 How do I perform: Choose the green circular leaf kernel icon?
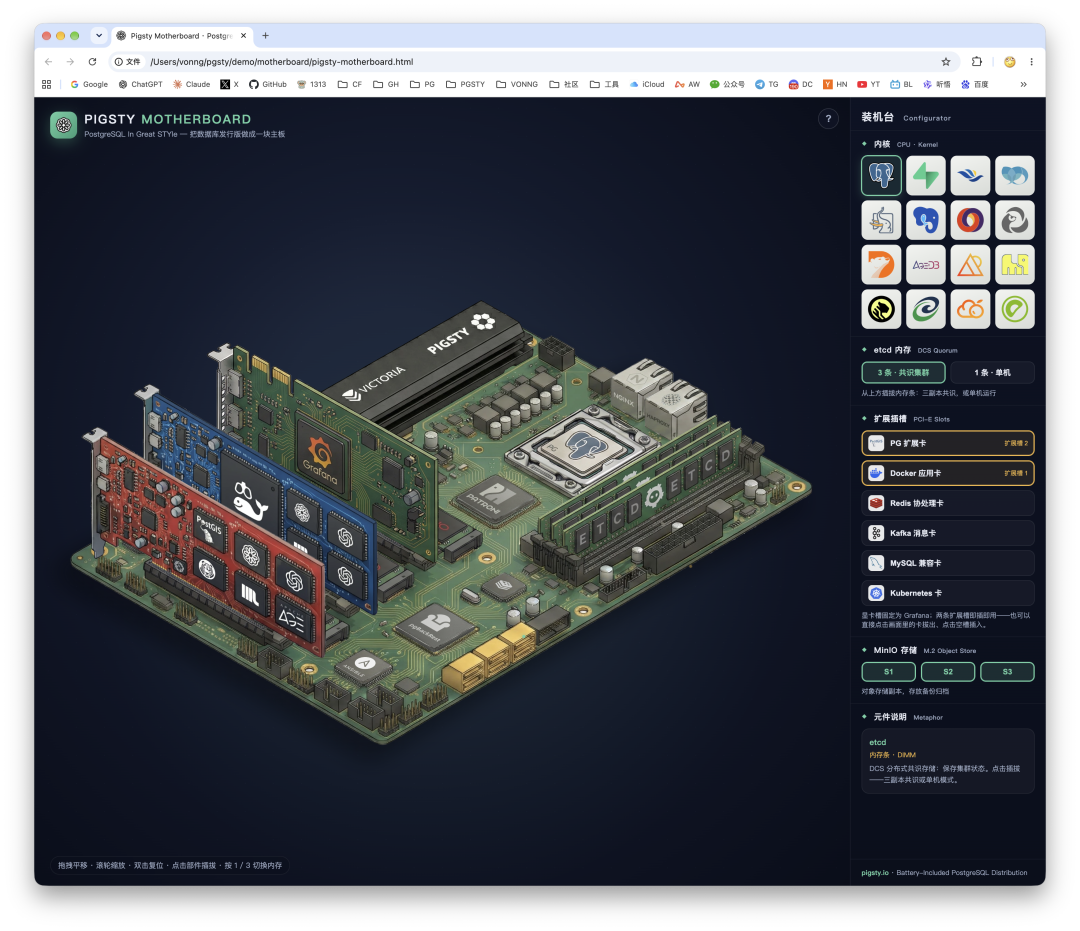click(x=1015, y=309)
